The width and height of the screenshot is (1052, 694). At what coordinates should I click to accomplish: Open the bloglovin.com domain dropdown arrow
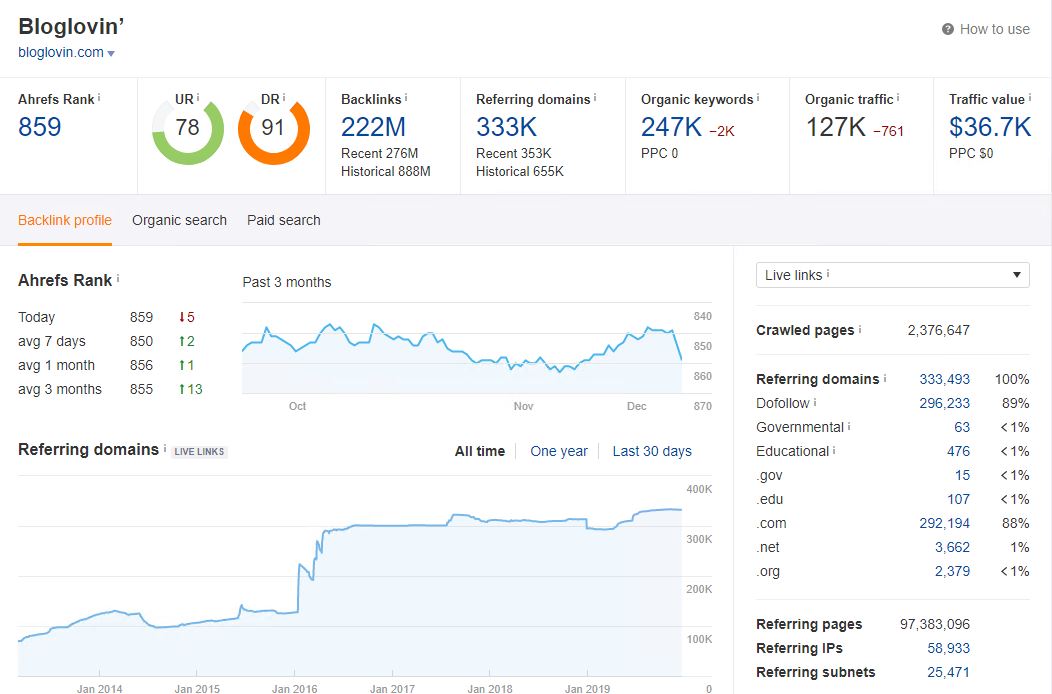(x=111, y=54)
